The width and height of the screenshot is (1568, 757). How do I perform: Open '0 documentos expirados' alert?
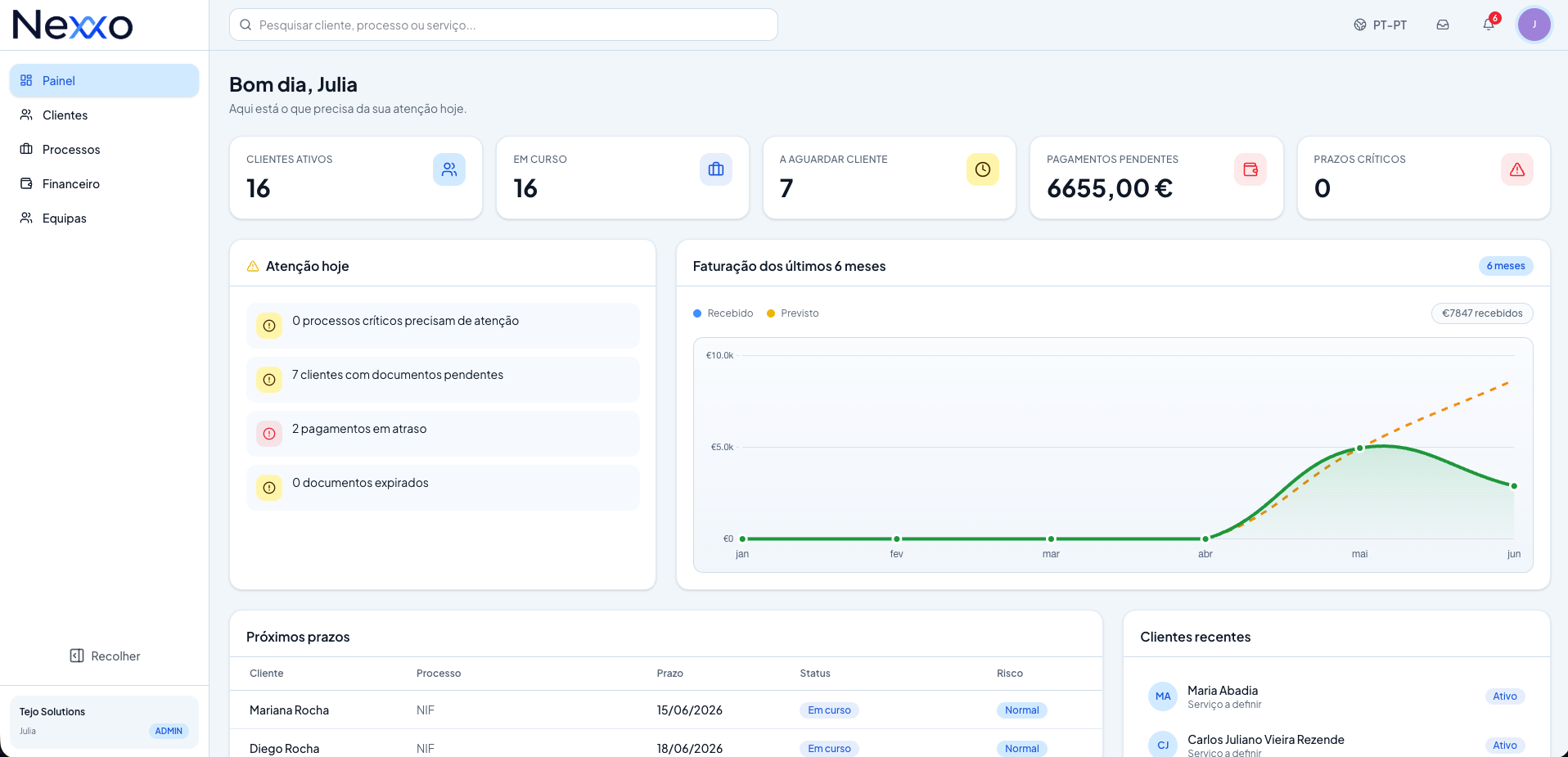(443, 488)
